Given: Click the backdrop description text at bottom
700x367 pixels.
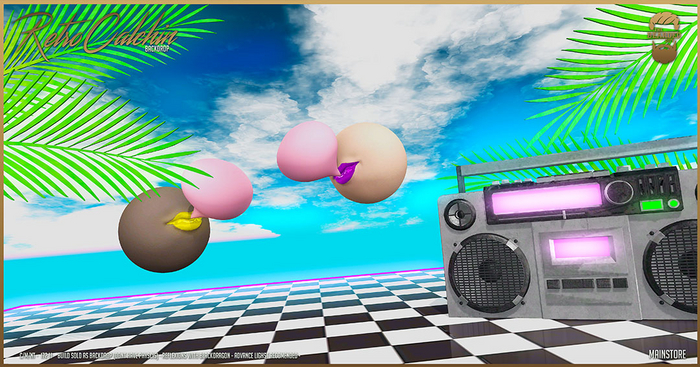Looking at the screenshot, I should point(160,356).
